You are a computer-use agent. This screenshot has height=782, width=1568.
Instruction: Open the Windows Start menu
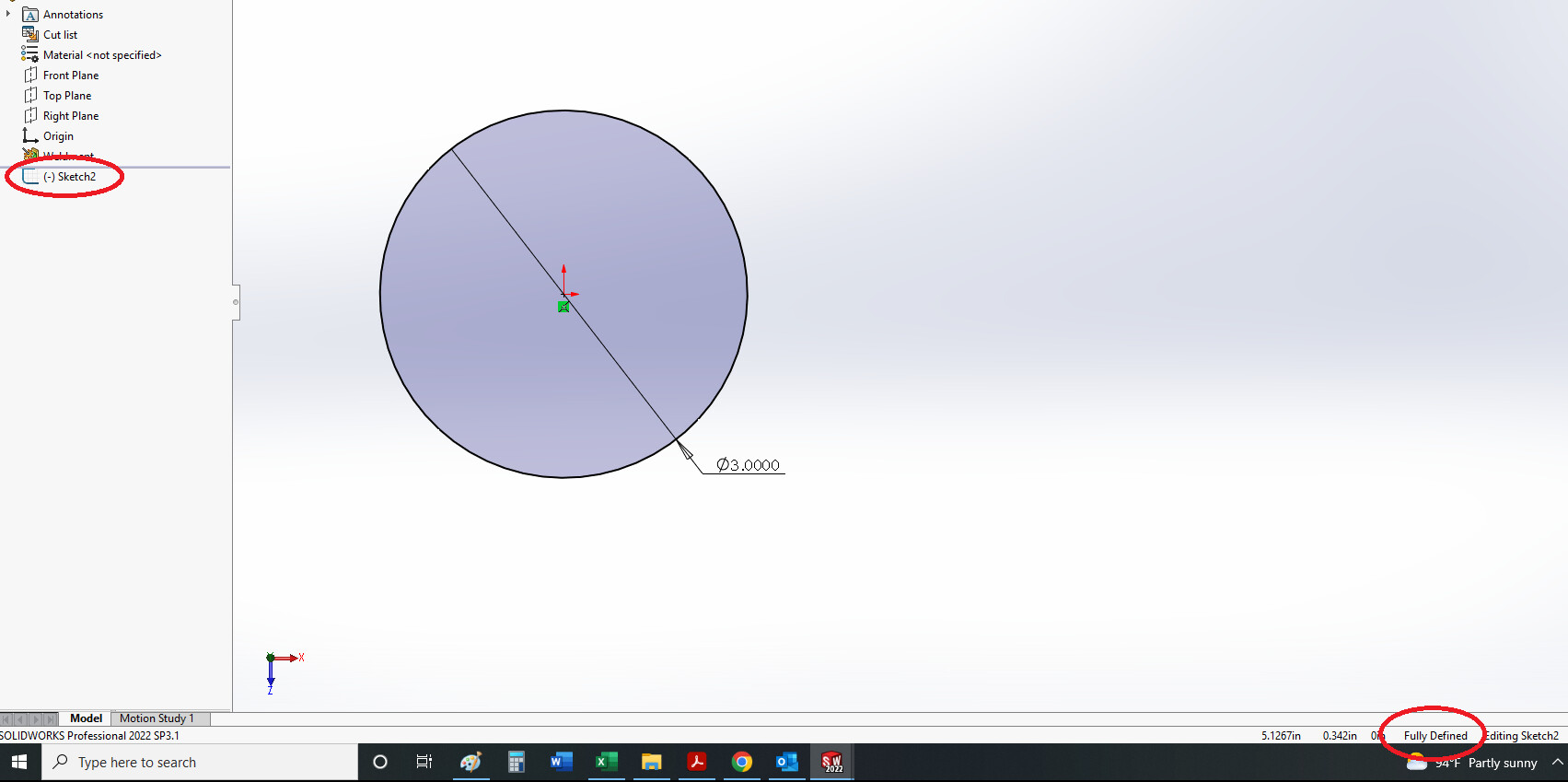(19, 763)
